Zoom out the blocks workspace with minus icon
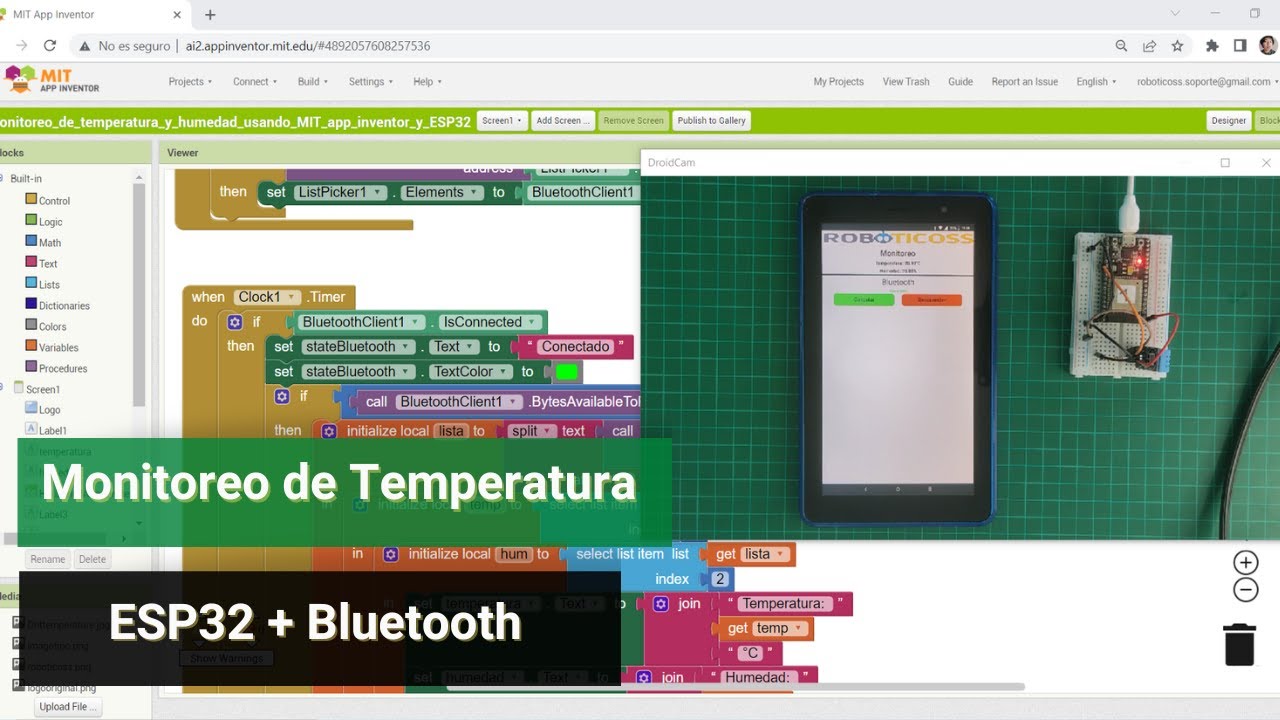This screenshot has height=720, width=1280. click(x=1245, y=590)
